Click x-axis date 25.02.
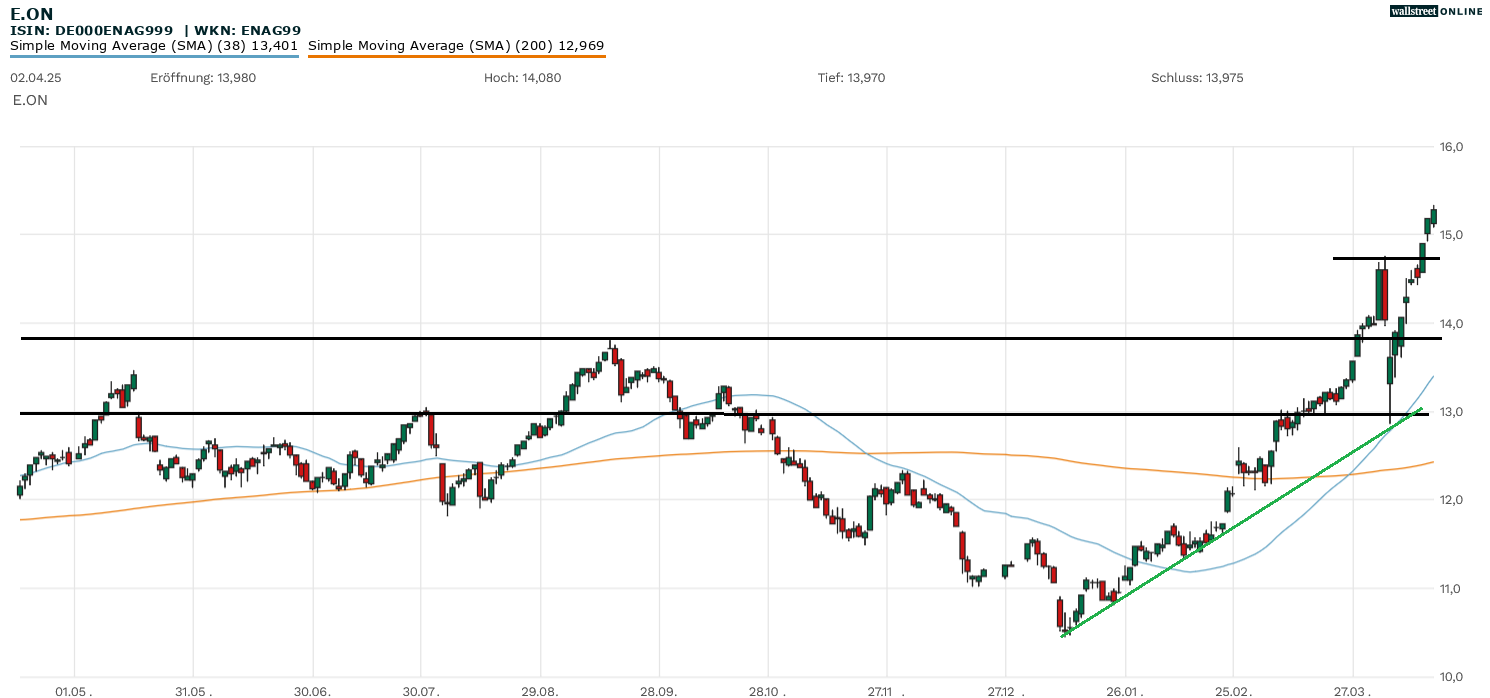The image size is (1490, 698). point(1233,690)
